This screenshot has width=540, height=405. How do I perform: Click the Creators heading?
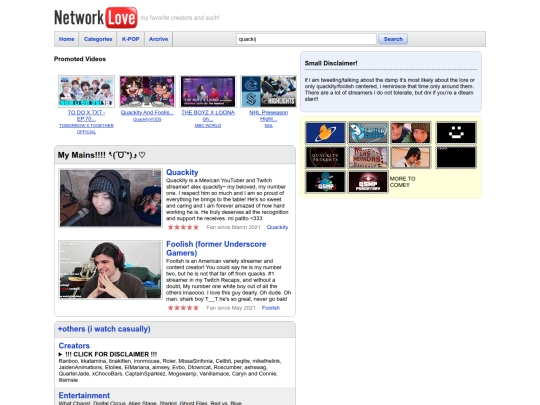tap(74, 345)
